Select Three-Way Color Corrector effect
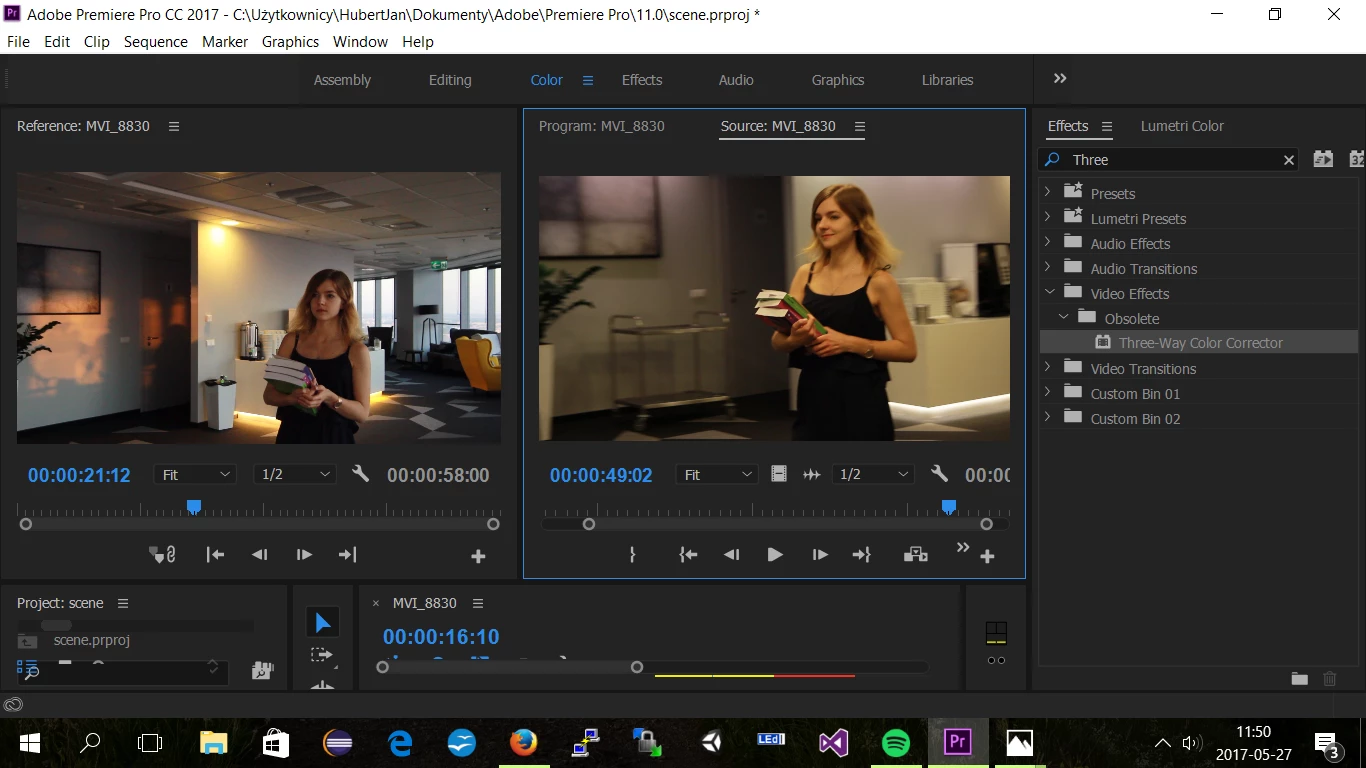Image resolution: width=1366 pixels, height=768 pixels. pyautogui.click(x=1200, y=342)
